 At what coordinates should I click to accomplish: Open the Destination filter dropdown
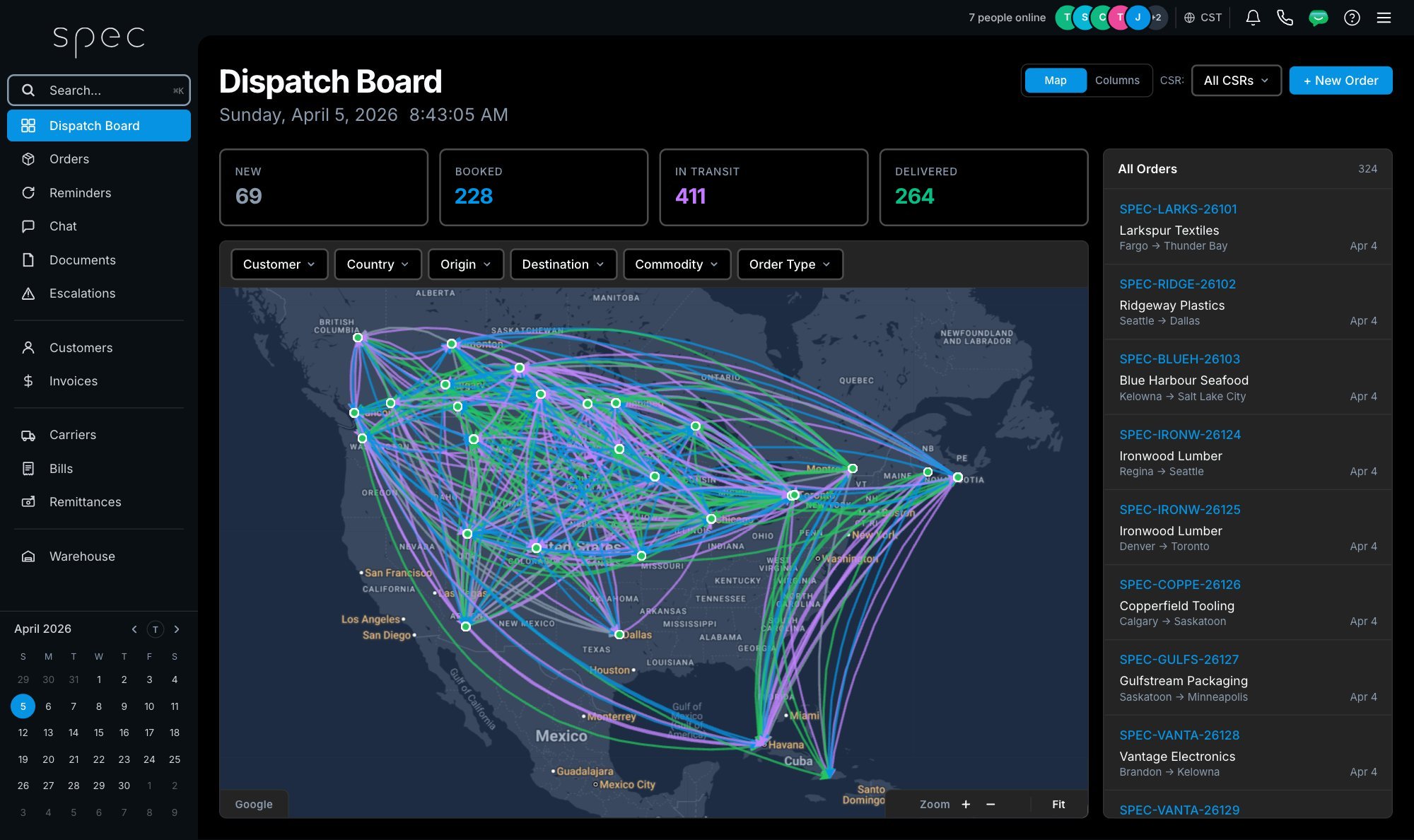tap(563, 264)
